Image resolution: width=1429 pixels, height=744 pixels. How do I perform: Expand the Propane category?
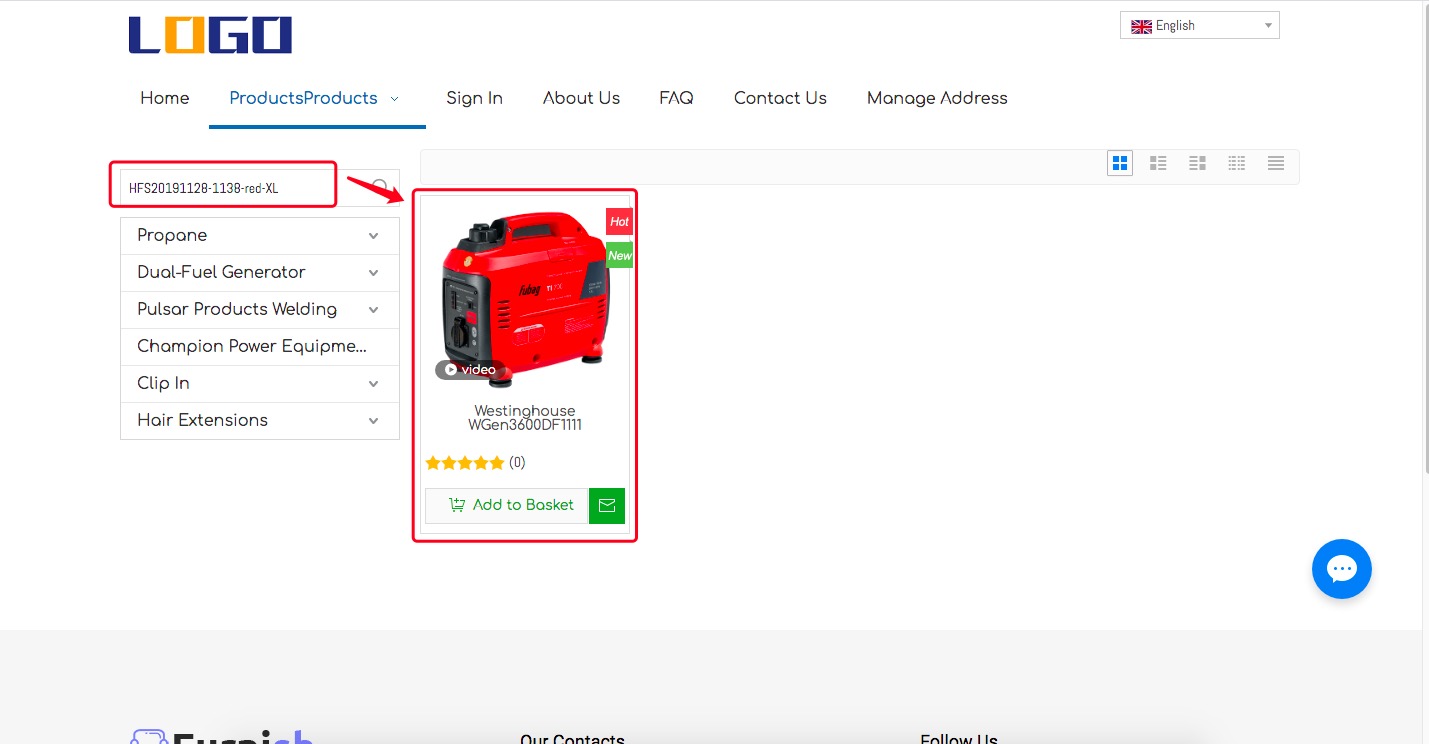pyautogui.click(x=373, y=236)
